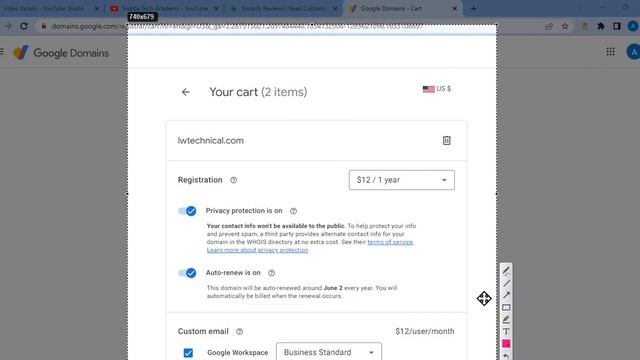Select the Rectangle tool in screenshot toolbar
The height and width of the screenshot is (360, 640).
coord(506,307)
